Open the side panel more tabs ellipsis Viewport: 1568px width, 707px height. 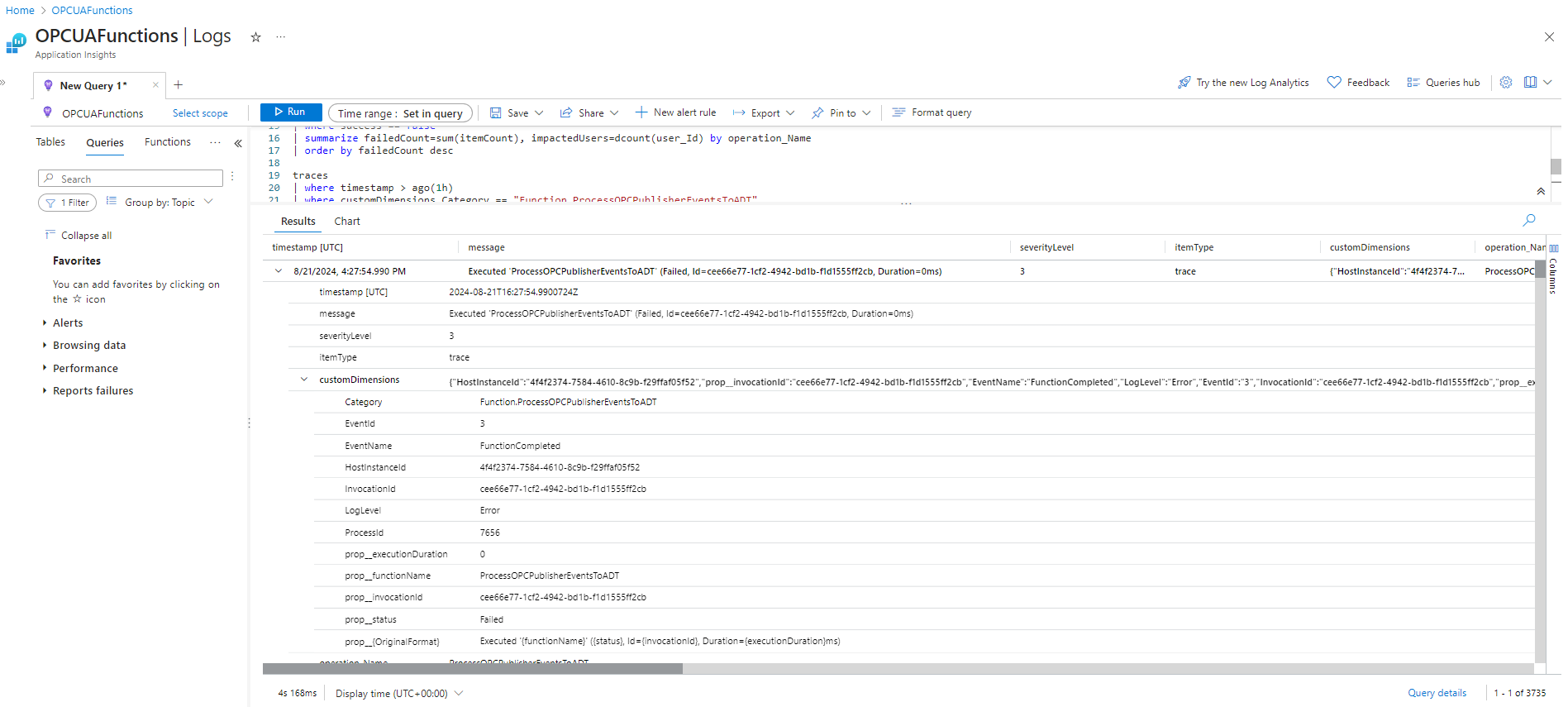click(215, 142)
